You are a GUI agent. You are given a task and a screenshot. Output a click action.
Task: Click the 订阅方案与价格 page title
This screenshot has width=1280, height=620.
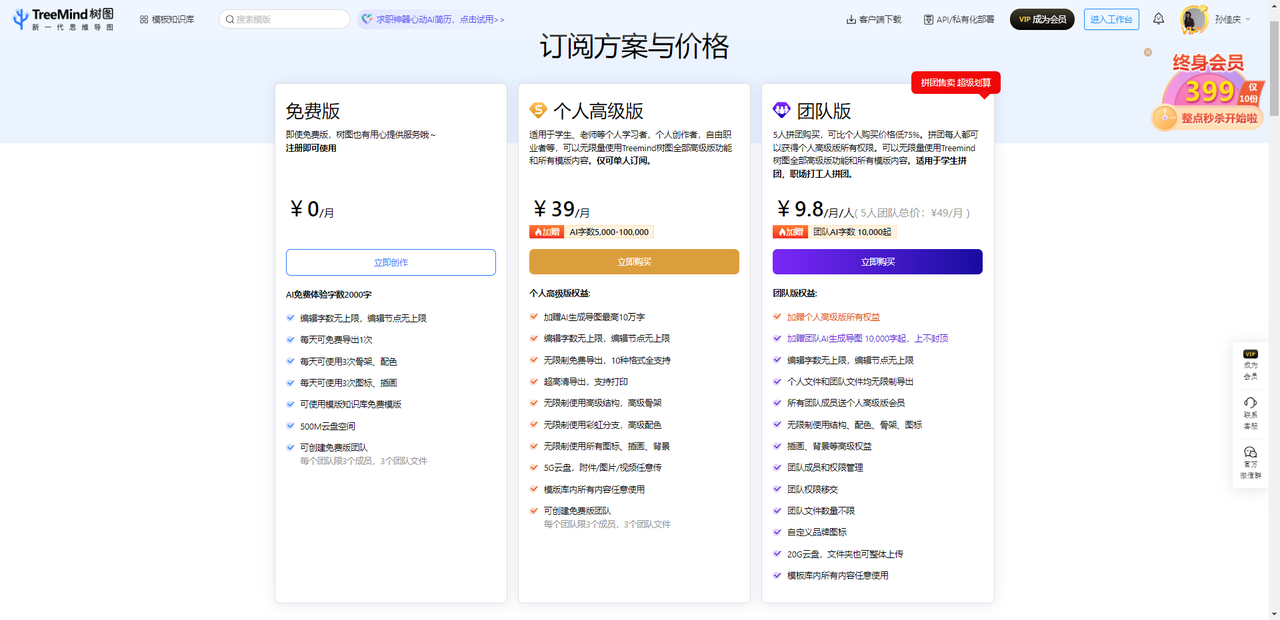click(x=635, y=46)
